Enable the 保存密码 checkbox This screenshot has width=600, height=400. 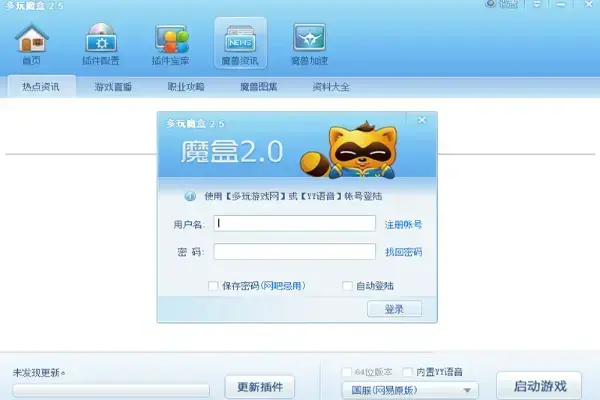(213, 286)
